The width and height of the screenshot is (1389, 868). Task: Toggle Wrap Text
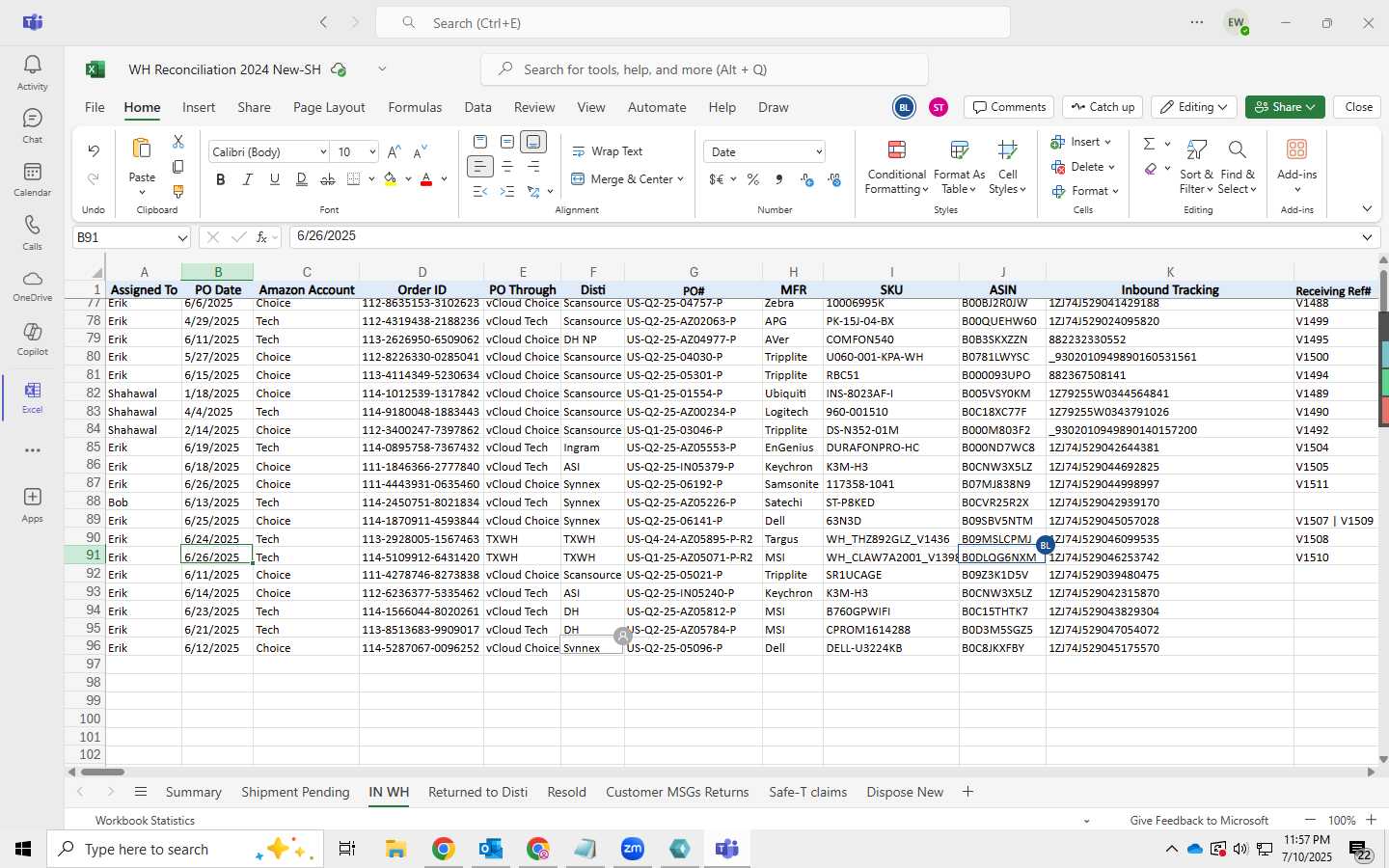pos(608,151)
